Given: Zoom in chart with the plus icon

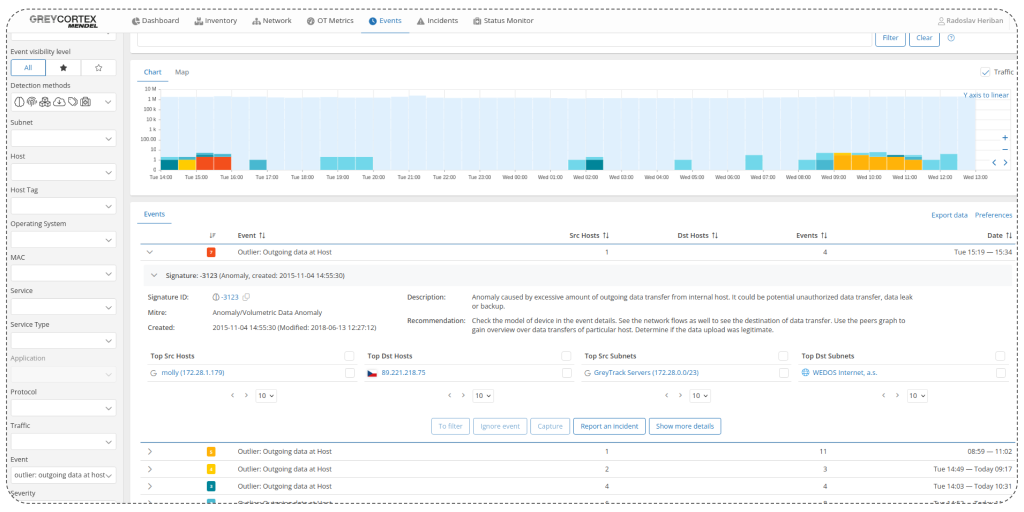Looking at the screenshot, I should point(1005,137).
